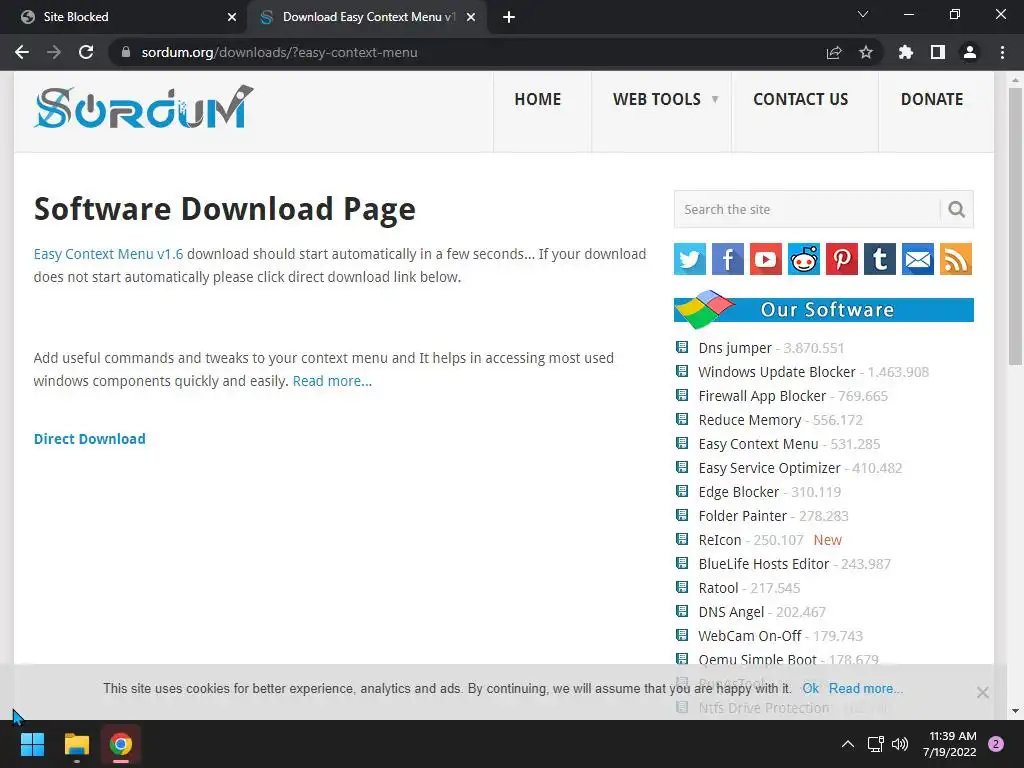Go back to the previous page
This screenshot has height=768, width=1024.
pyautogui.click(x=22, y=52)
